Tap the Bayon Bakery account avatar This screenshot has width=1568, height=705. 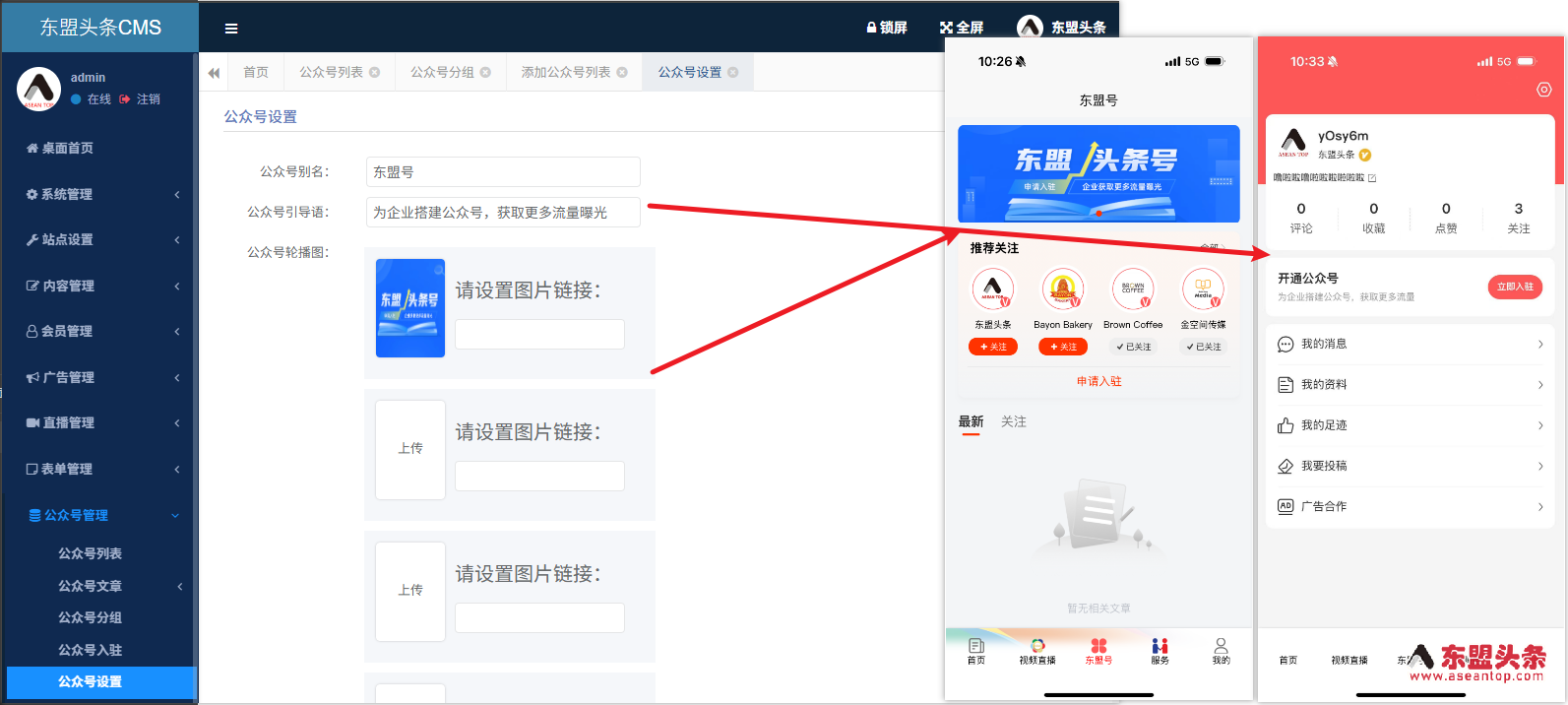[x=1063, y=288]
